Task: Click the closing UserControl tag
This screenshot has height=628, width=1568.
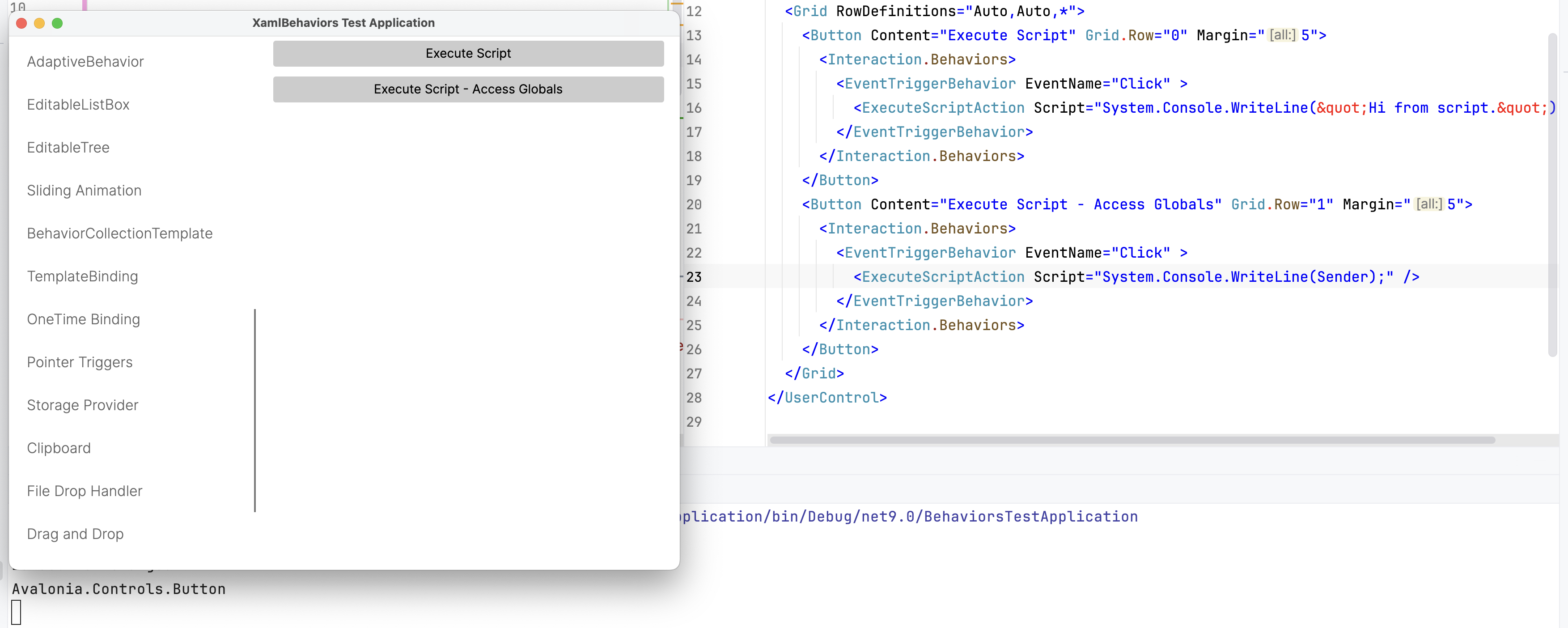Action: click(x=827, y=397)
